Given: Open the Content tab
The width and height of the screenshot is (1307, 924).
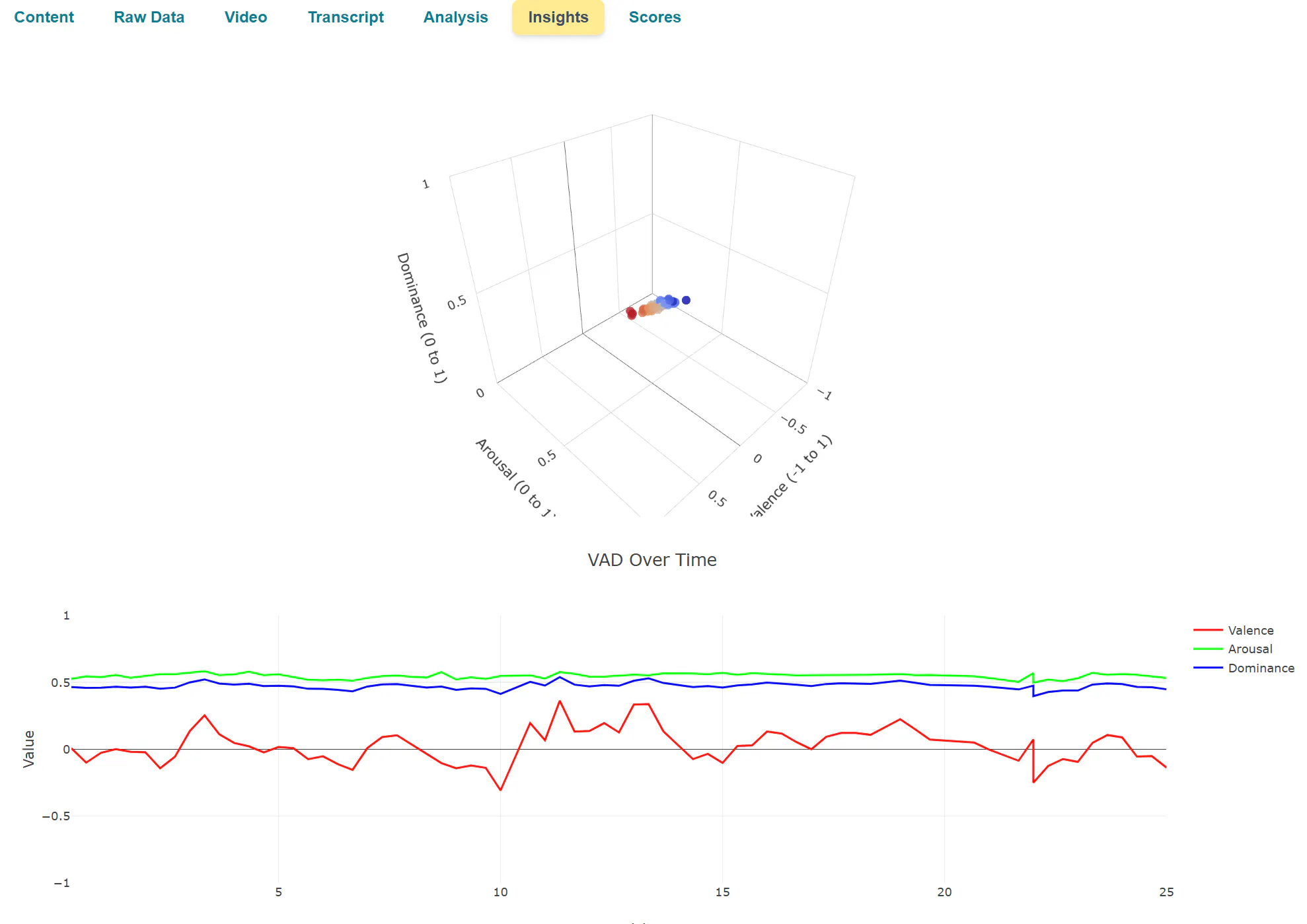Looking at the screenshot, I should pos(44,17).
